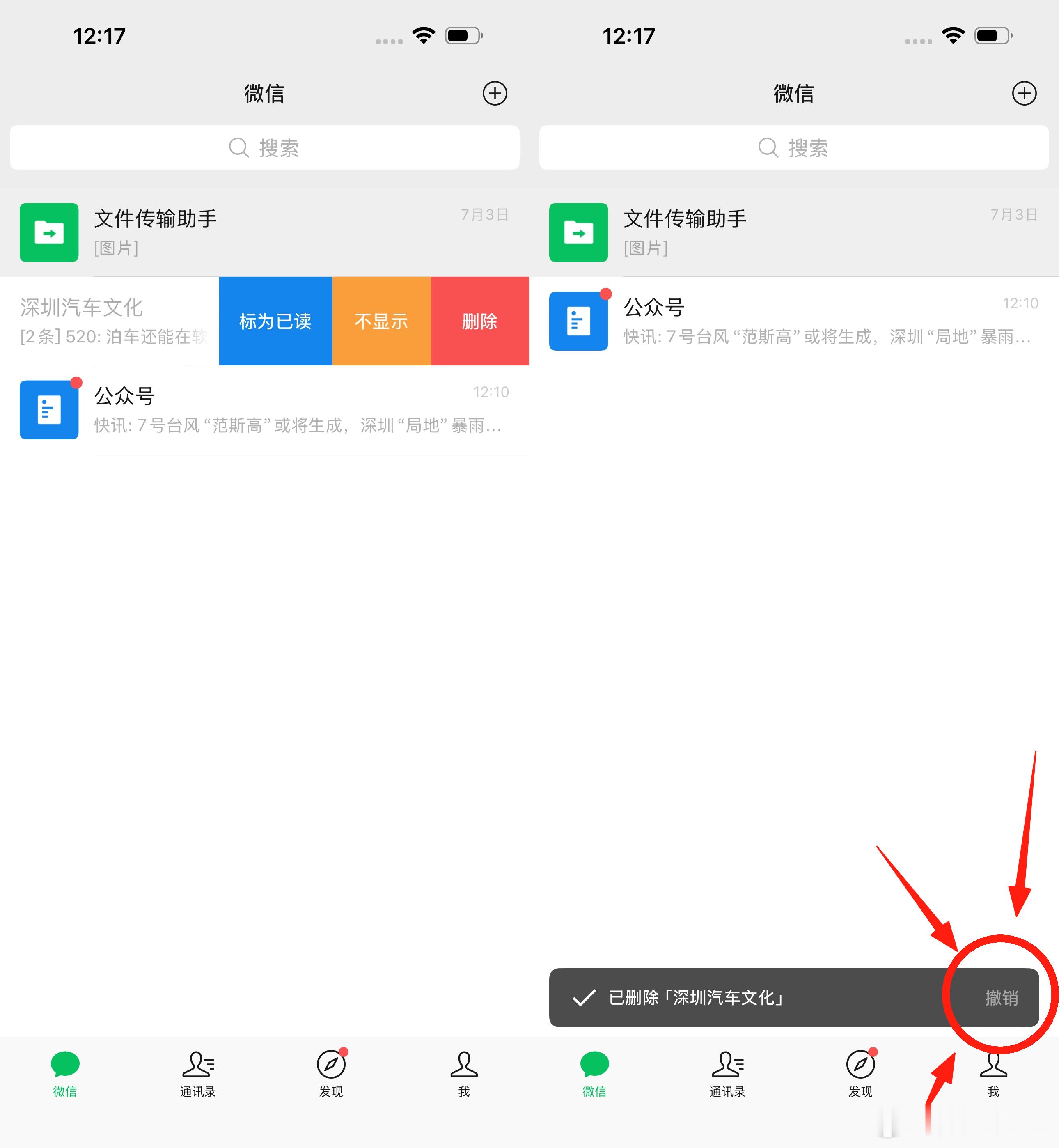The image size is (1059, 1148).
Task: Tap 微信 header title in right phone
Action: click(794, 94)
